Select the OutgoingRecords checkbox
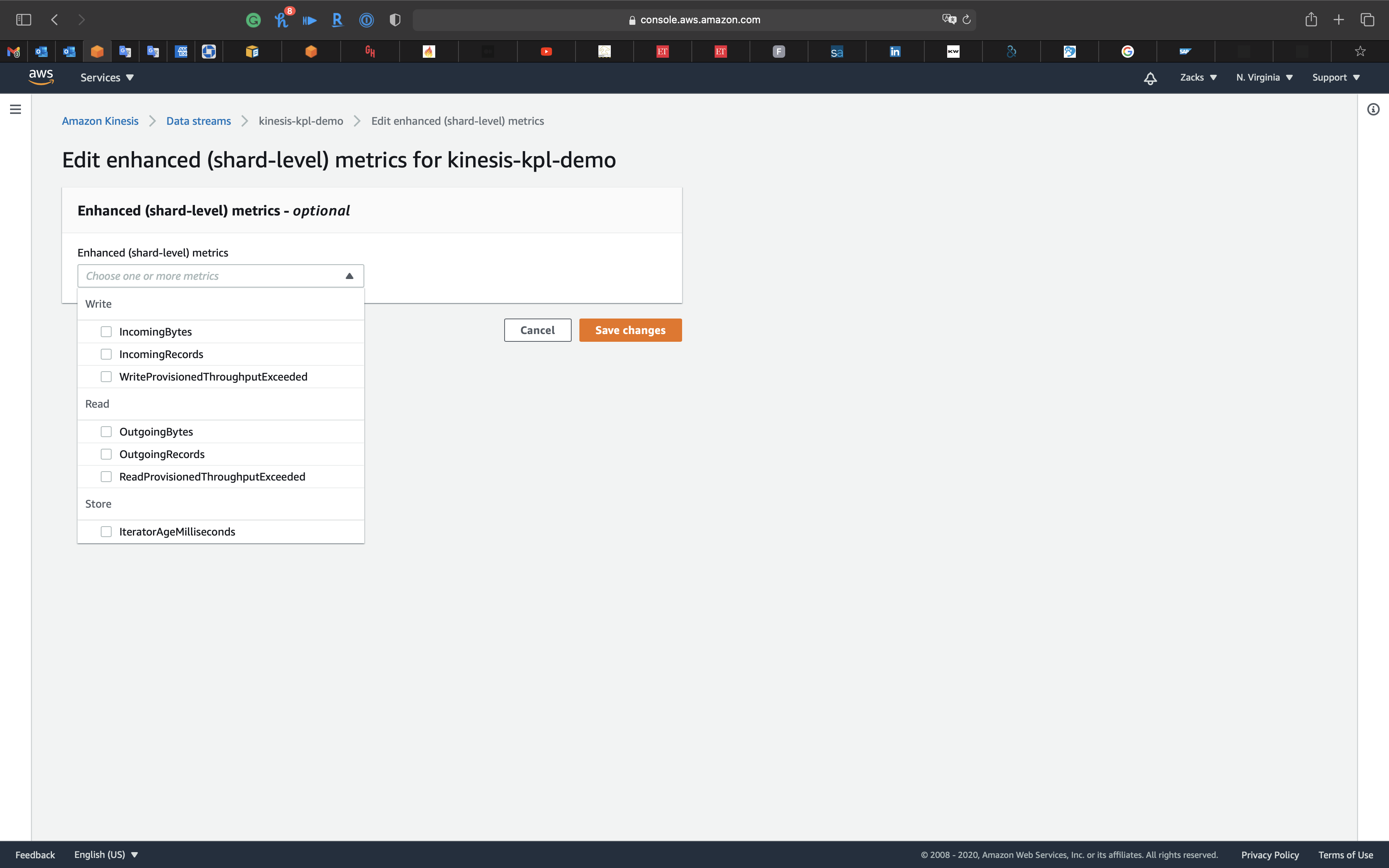 [106, 454]
